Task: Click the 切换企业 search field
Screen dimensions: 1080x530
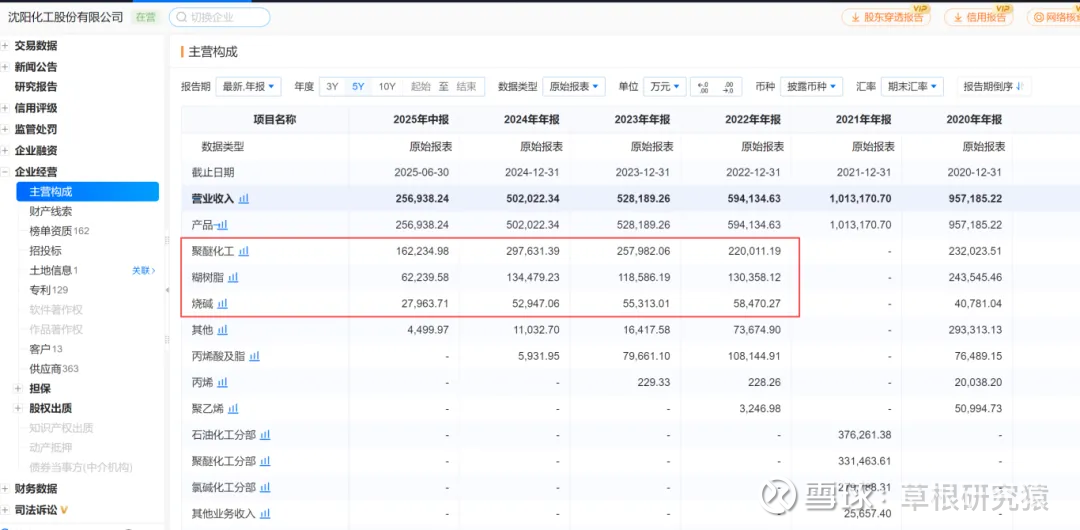Action: tap(220, 17)
